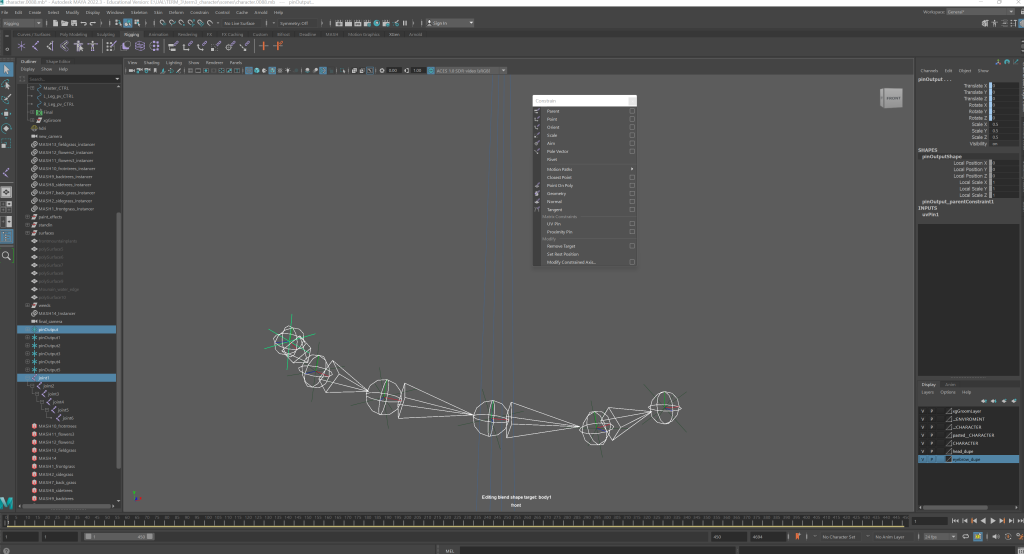Select Master_CTRL in the Outliner
Image resolution: width=1024 pixels, height=554 pixels.
56,88
